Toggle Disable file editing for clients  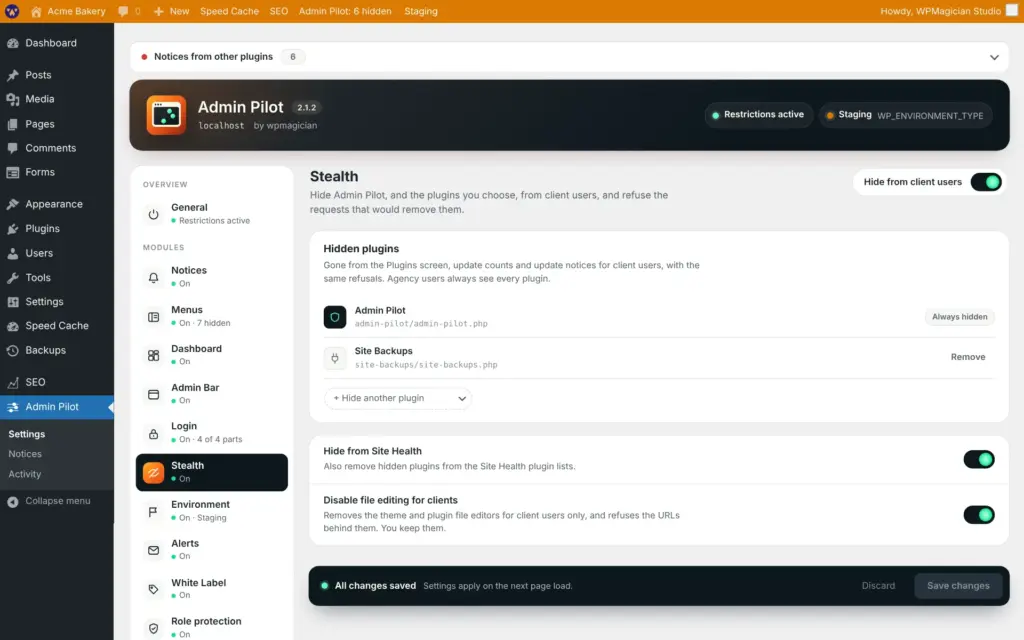pos(978,515)
